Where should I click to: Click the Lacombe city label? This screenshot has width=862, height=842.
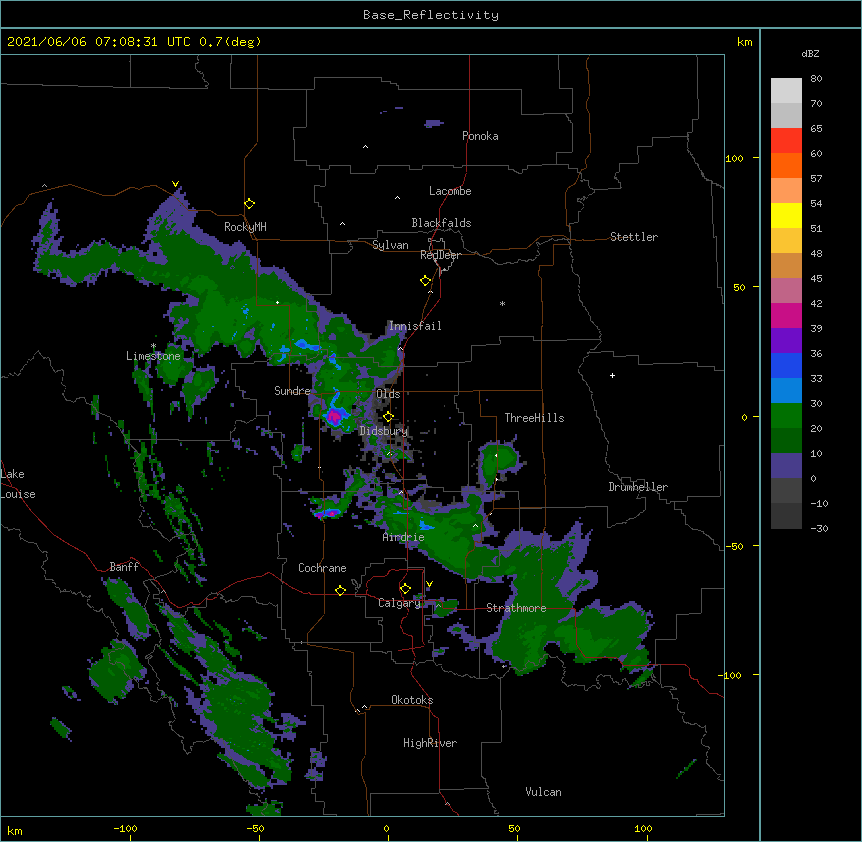click(450, 191)
